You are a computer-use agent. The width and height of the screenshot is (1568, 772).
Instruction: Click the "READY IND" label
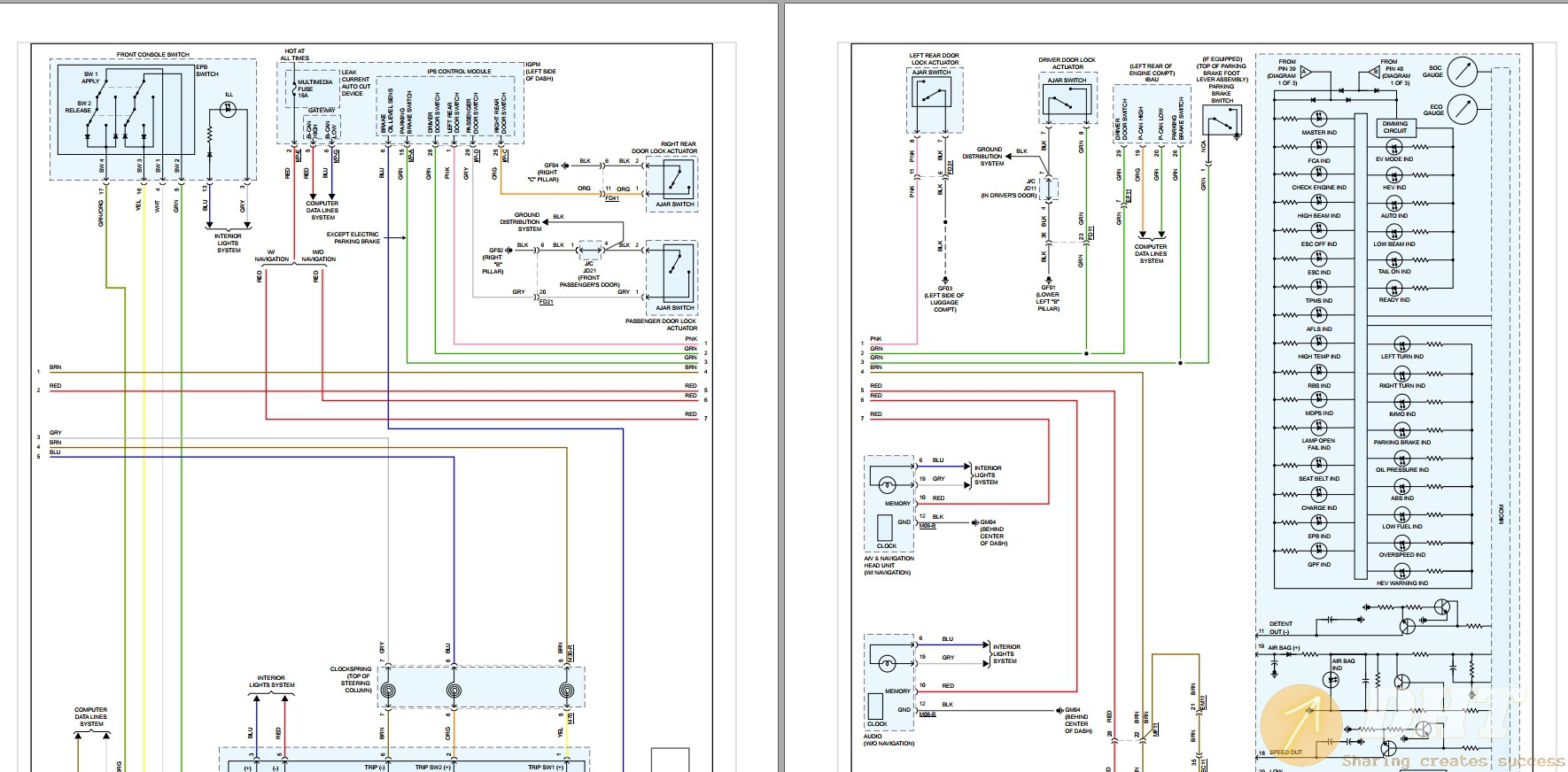coord(1394,300)
